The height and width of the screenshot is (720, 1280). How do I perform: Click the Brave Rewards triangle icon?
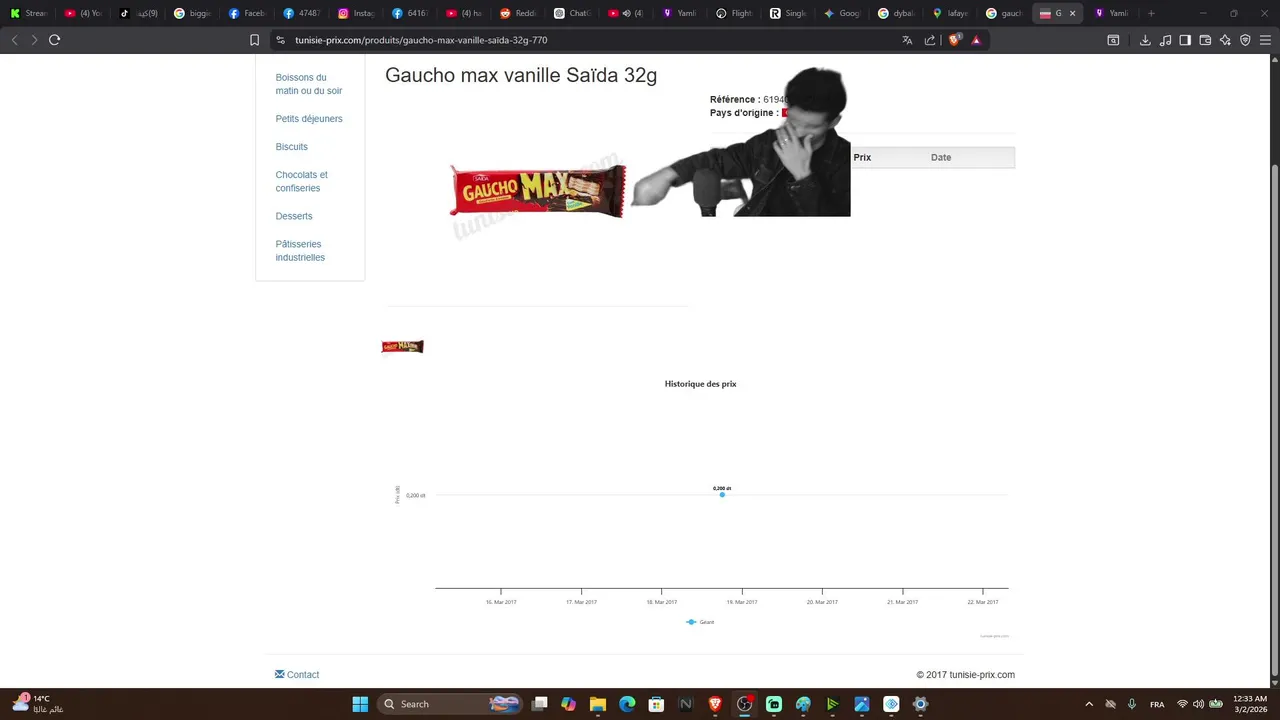click(x=976, y=40)
